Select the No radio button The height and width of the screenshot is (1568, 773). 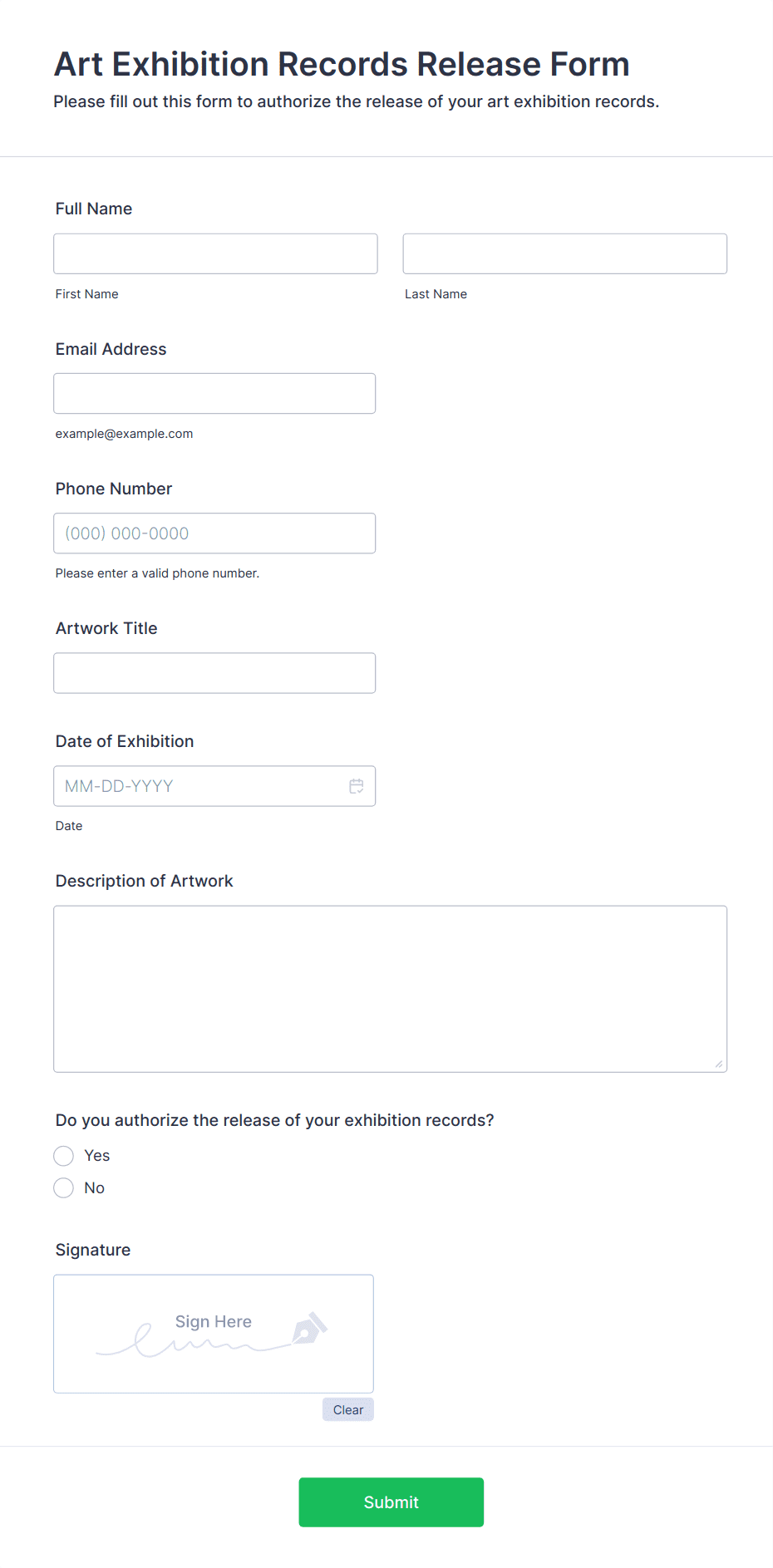coord(64,1188)
